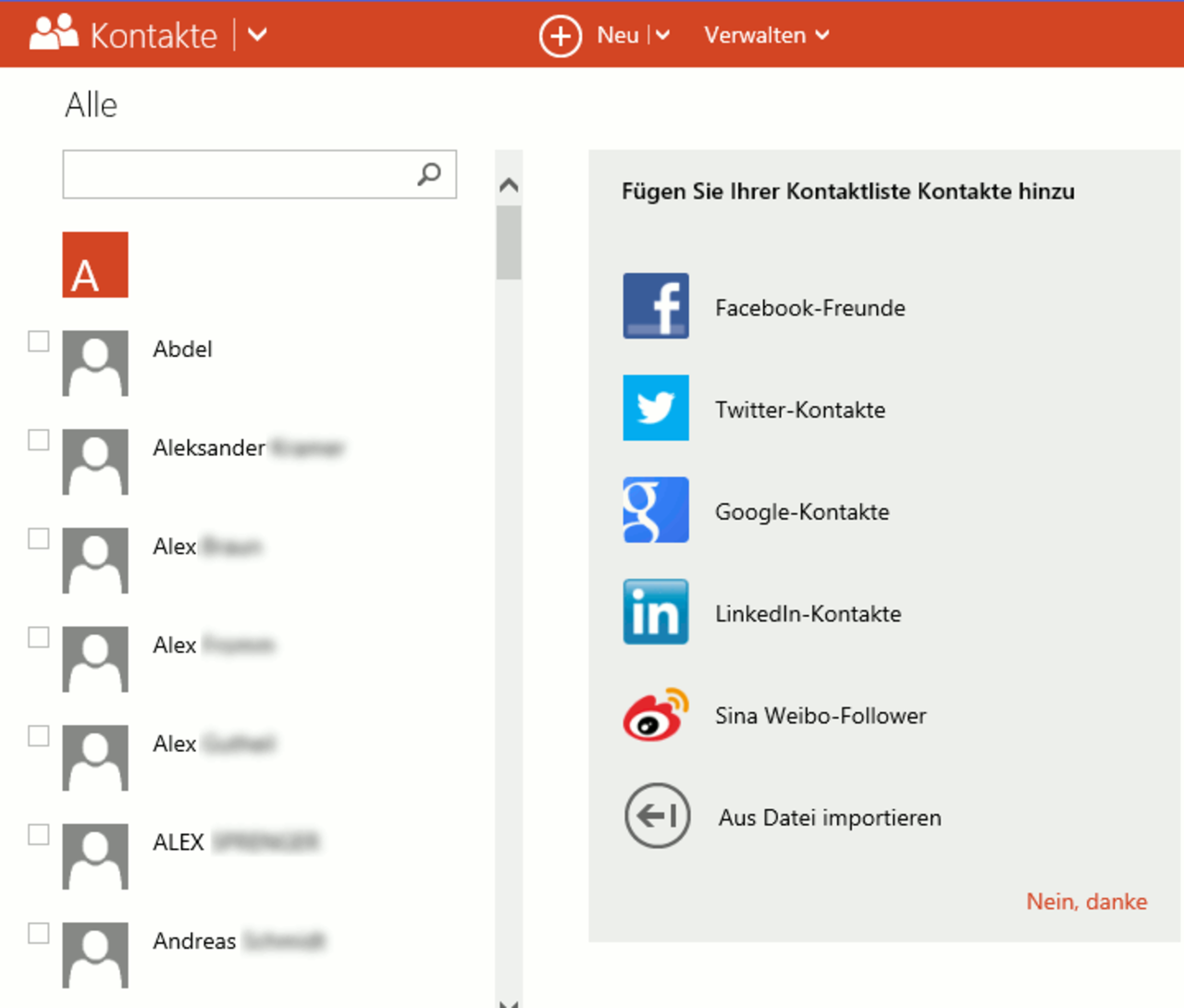Click Abdel's avatar picture

point(95,363)
